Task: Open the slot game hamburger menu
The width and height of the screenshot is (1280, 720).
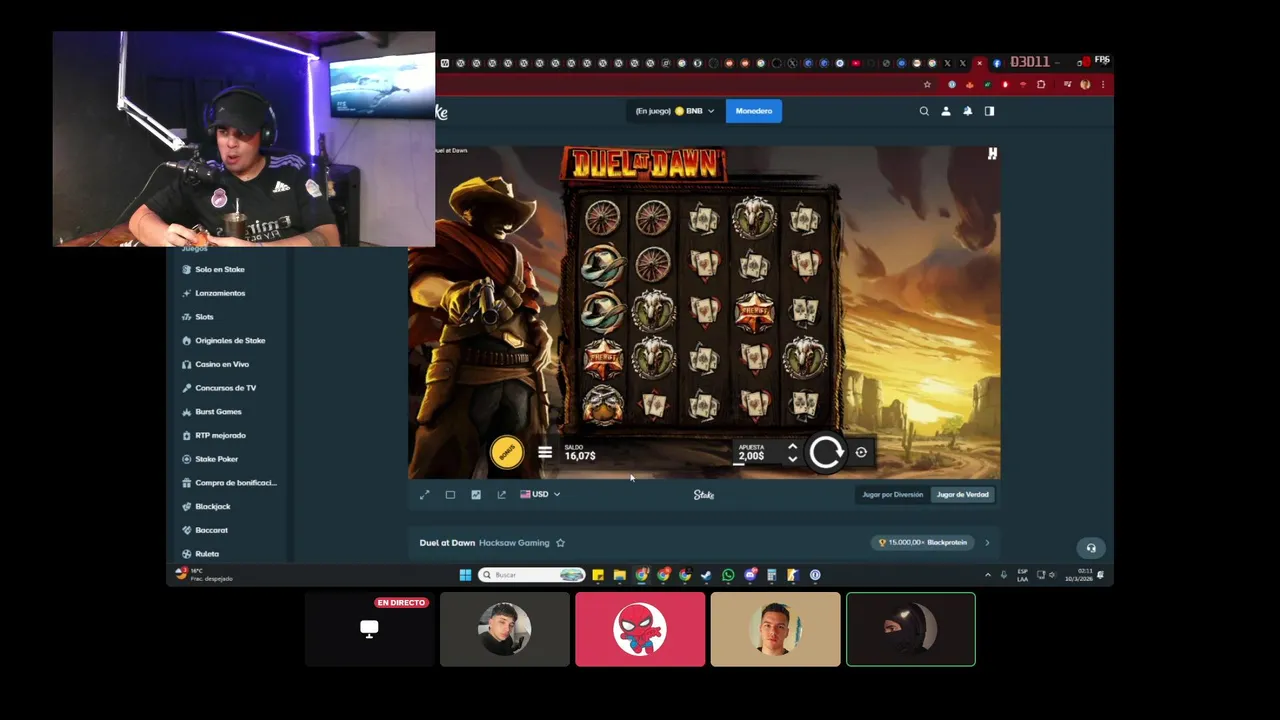Action: (x=545, y=452)
